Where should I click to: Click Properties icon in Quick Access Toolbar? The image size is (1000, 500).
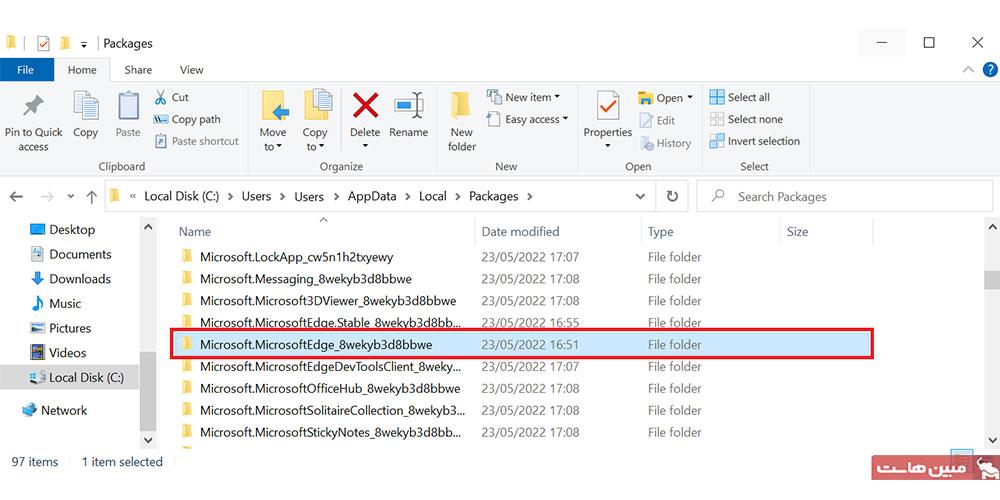pyautogui.click(x=43, y=43)
